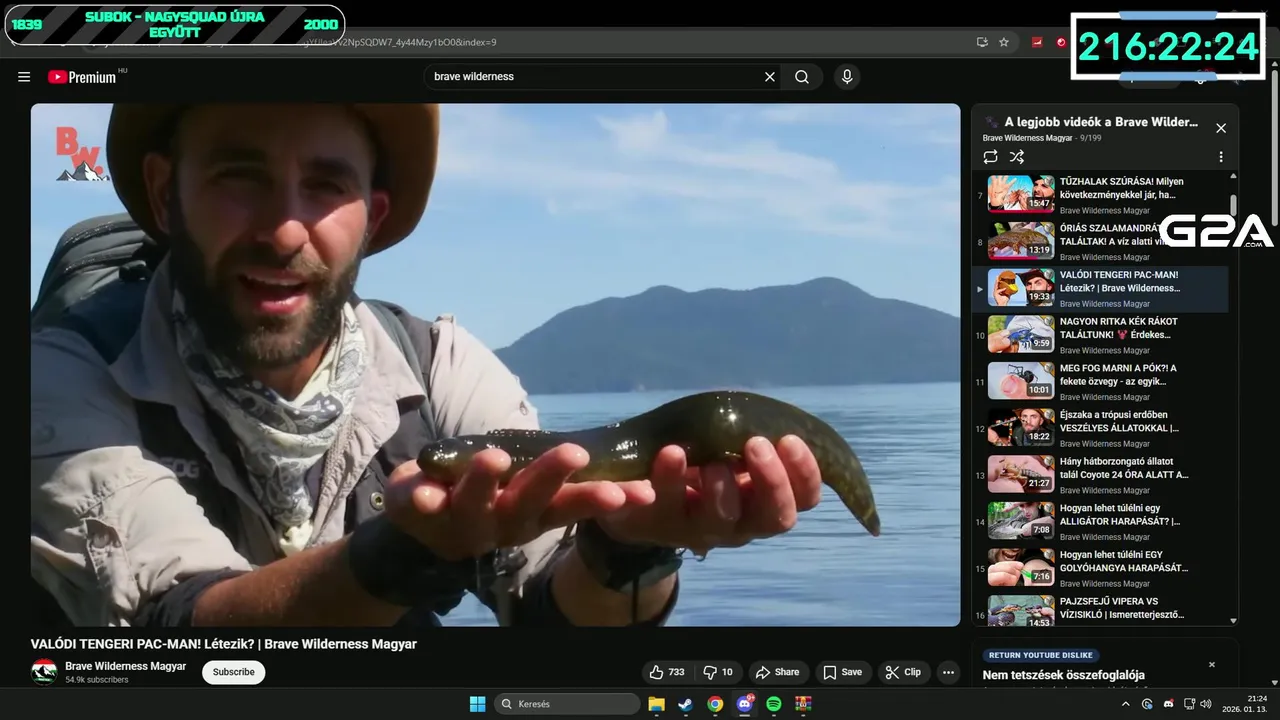Select 'PAJZSFEJŰ VIPERA VS VÍZISIKLÓ' title

(1122, 608)
